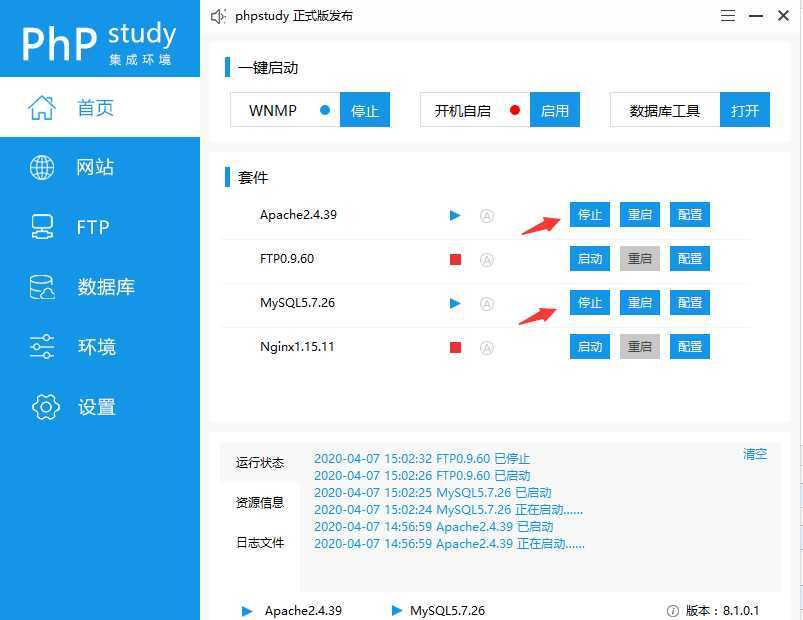Click the 版本：8.1.0.1 text
The image size is (803, 620).
click(722, 611)
